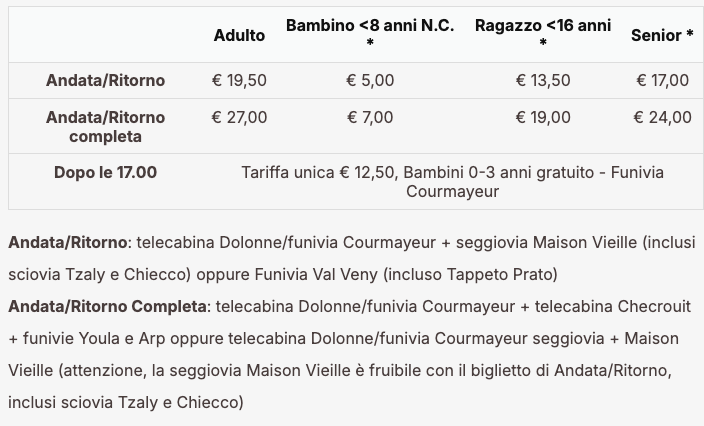The image size is (704, 426).
Task: Click the Bambino <8 anni N.C. header
Action: 370,26
